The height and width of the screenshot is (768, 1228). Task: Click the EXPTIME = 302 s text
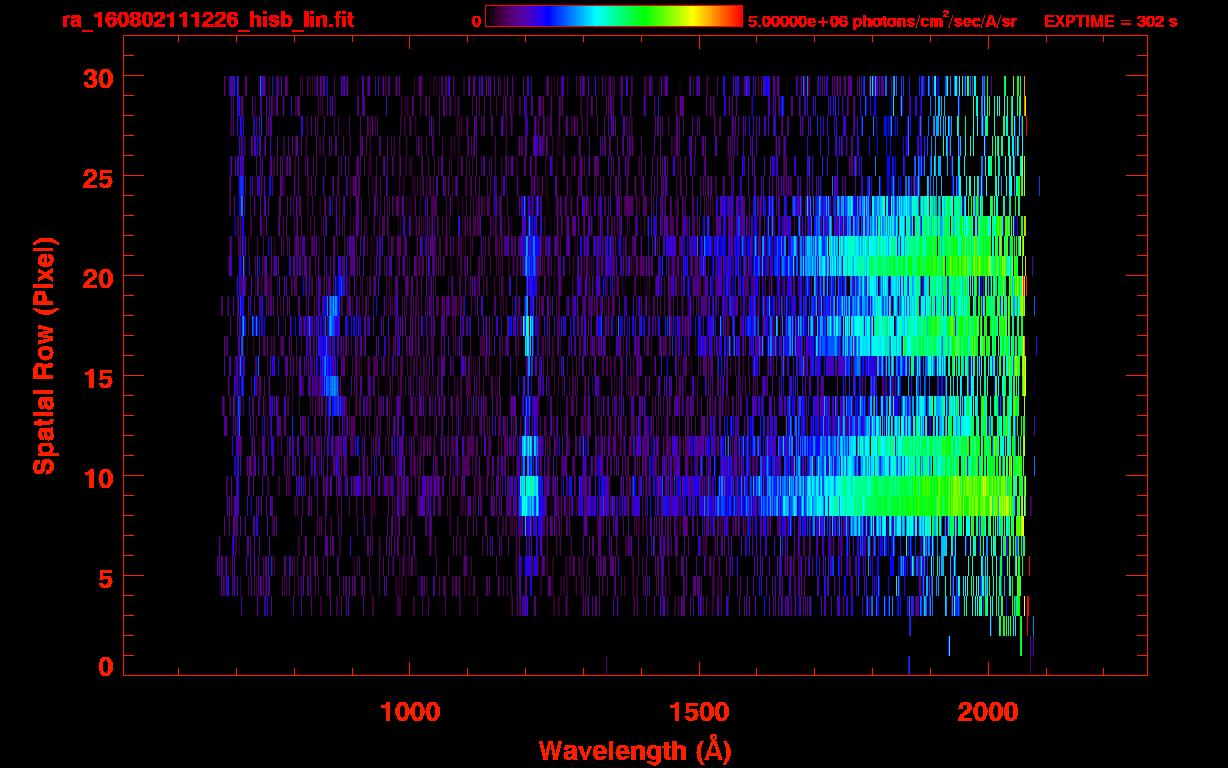(1110, 21)
